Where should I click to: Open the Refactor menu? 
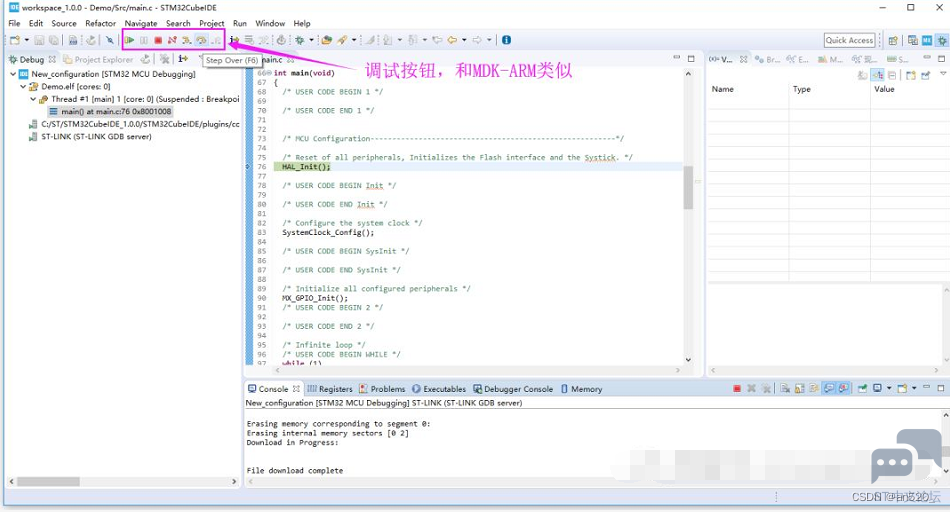[x=101, y=23]
